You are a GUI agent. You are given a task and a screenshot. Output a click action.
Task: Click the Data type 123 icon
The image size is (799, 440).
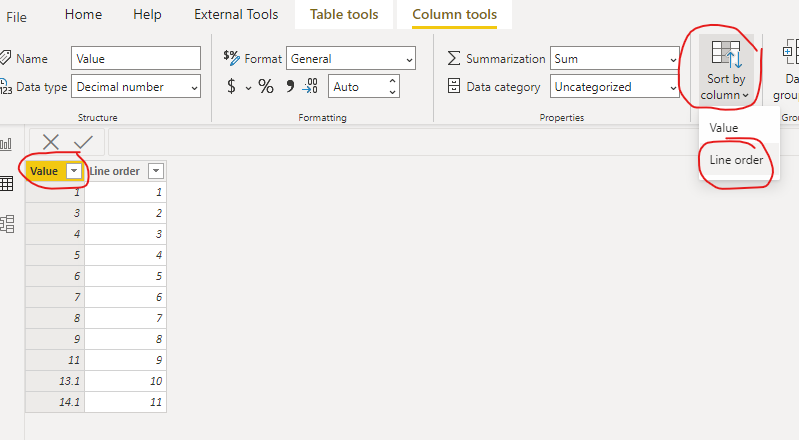(5, 86)
